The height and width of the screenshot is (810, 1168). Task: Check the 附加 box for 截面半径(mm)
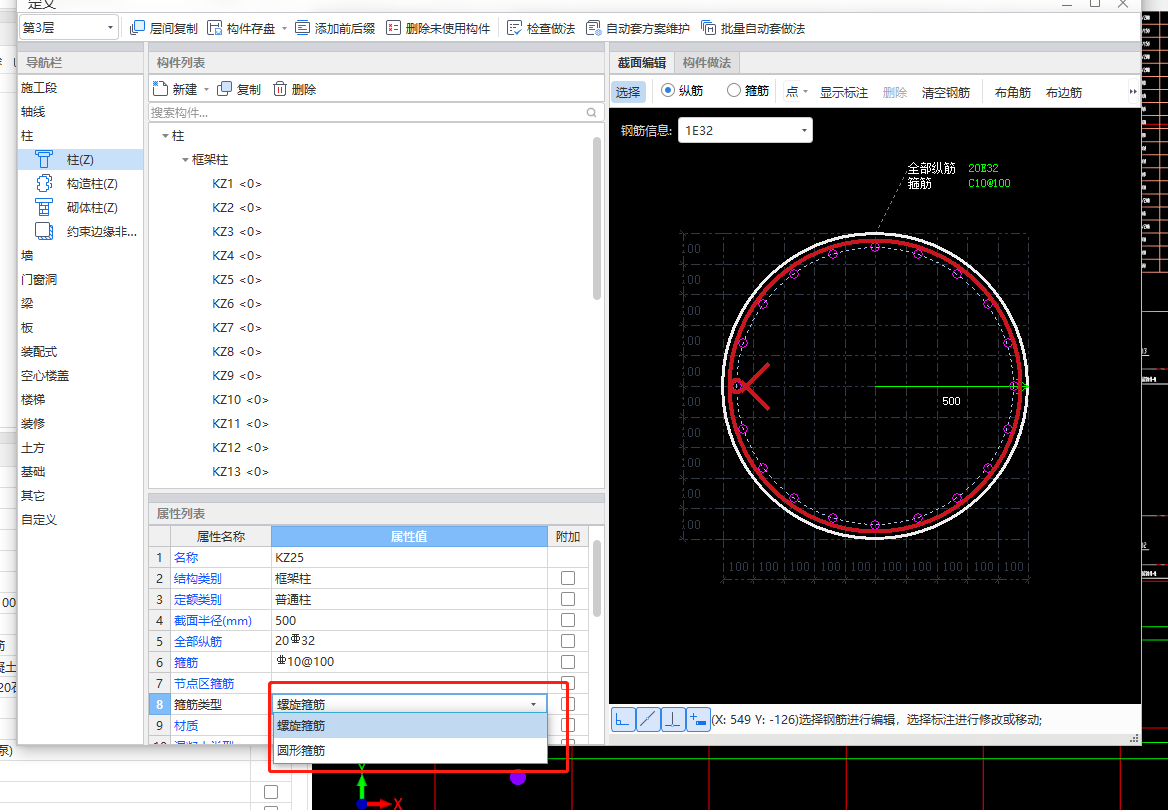(x=568, y=620)
